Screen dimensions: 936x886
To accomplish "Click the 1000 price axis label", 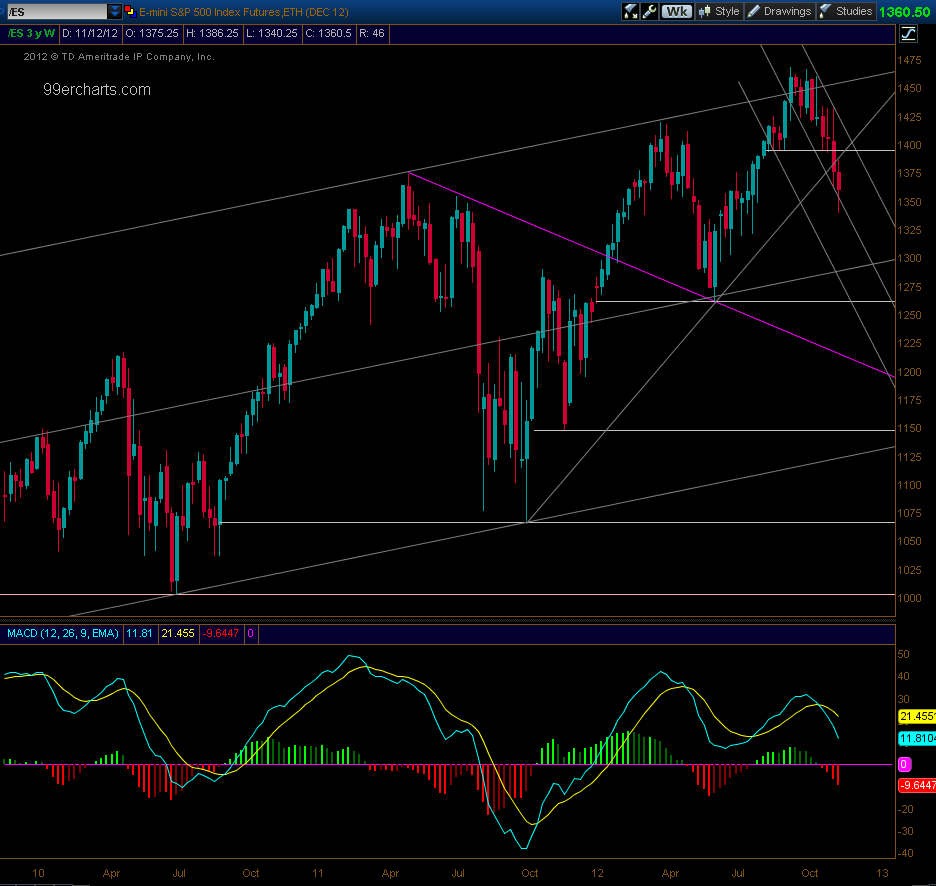I will [x=909, y=598].
